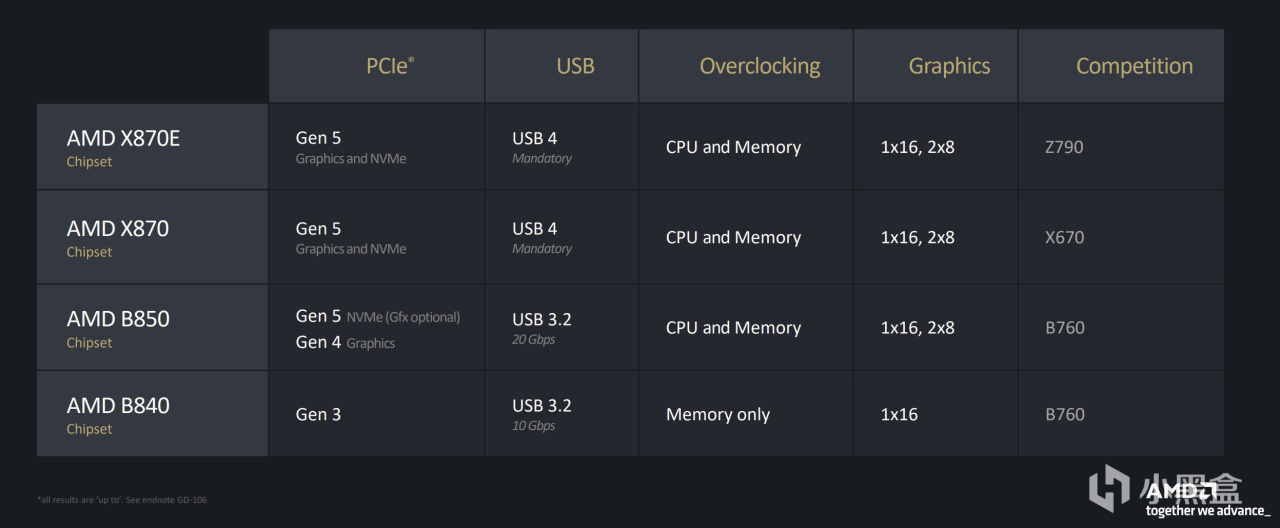Click the Overclocking column header
1280x528 pixels.
point(759,66)
